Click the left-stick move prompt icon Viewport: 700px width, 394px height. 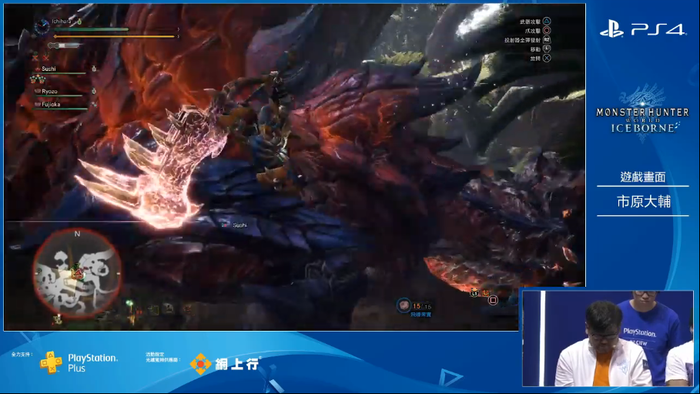[547, 49]
